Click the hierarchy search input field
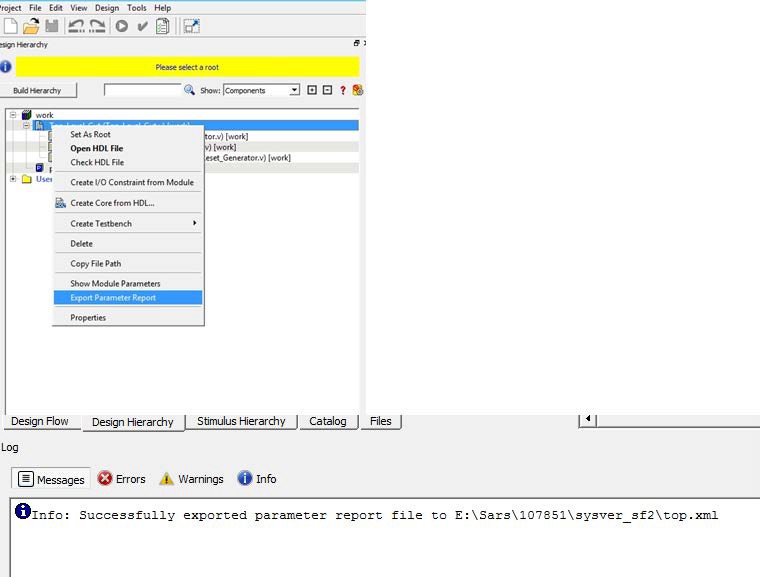Screen dimensions: 760x577 point(143,90)
